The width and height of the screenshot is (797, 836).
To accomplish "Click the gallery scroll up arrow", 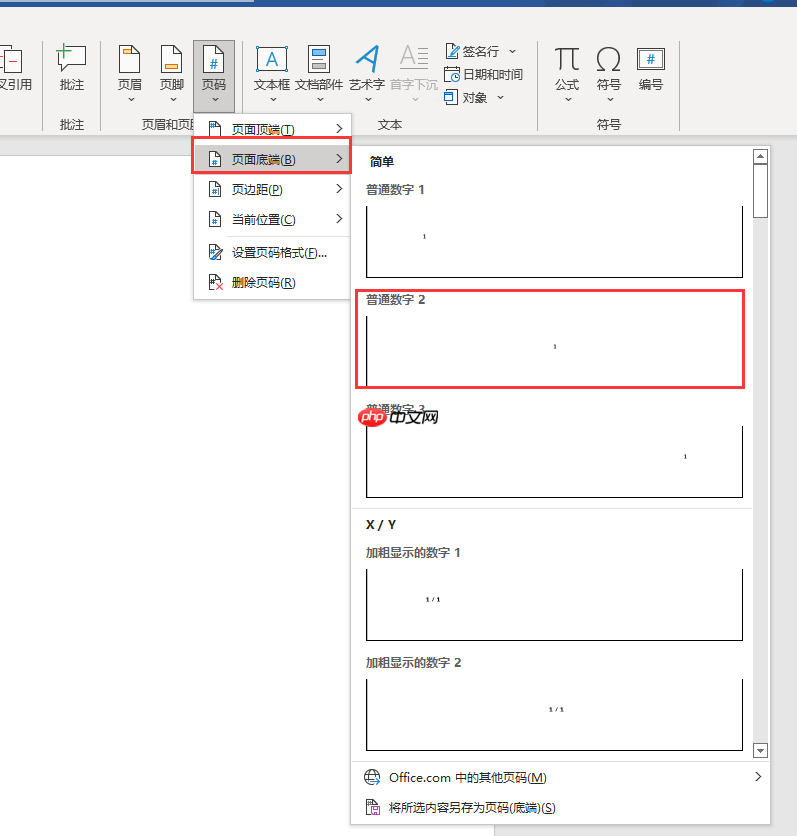I will pos(760,156).
